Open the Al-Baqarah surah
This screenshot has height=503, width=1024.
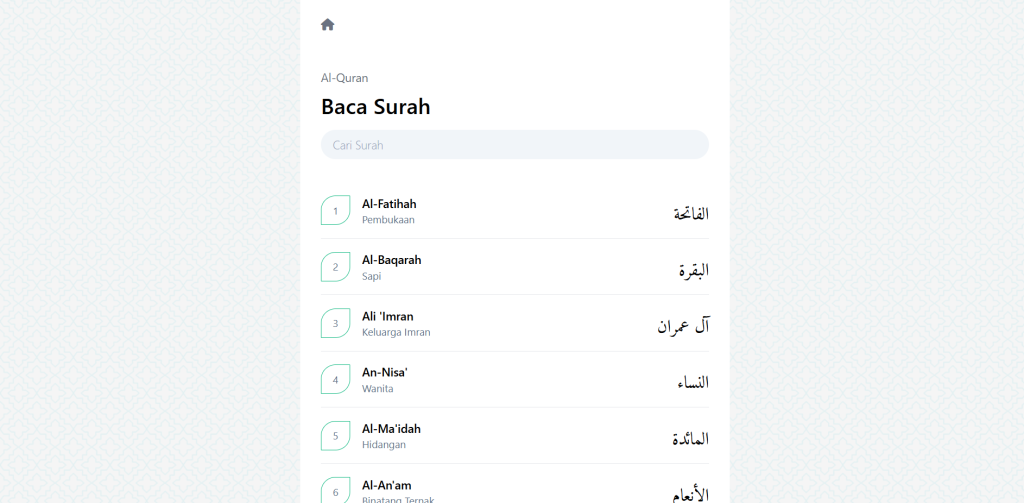pos(391,260)
